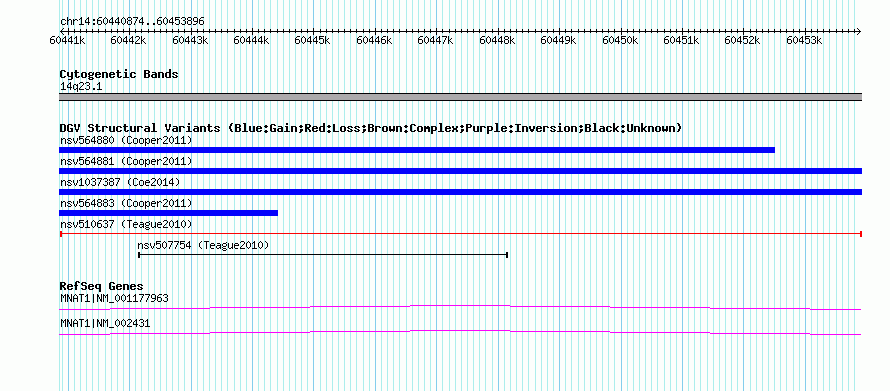Click the MNAT1 NM_002431 gene track line
Screen dimensions: 890x391
point(460,332)
